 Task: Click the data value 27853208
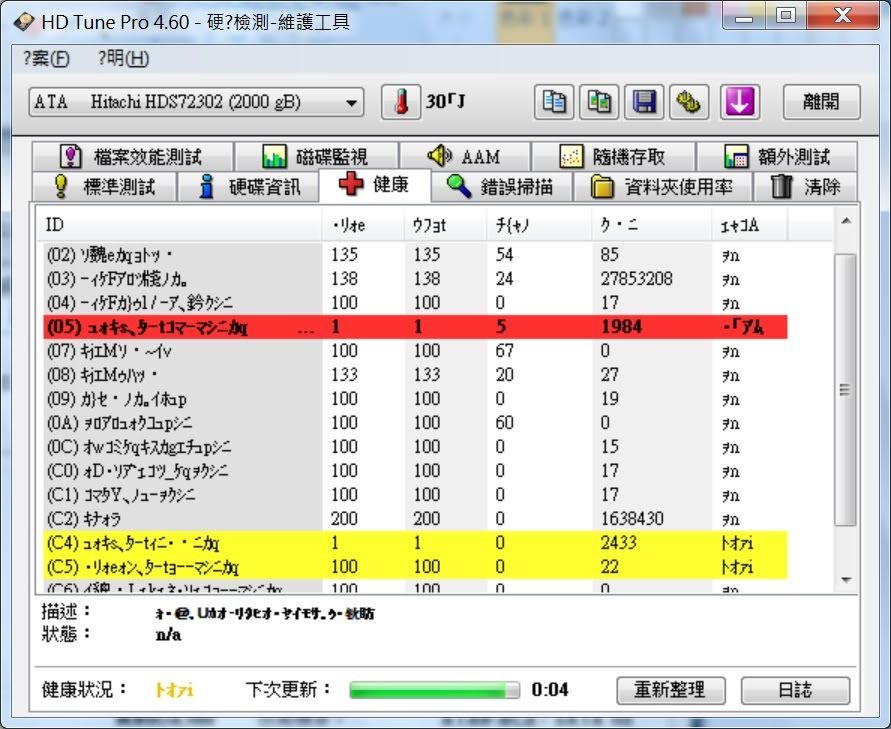coord(636,278)
